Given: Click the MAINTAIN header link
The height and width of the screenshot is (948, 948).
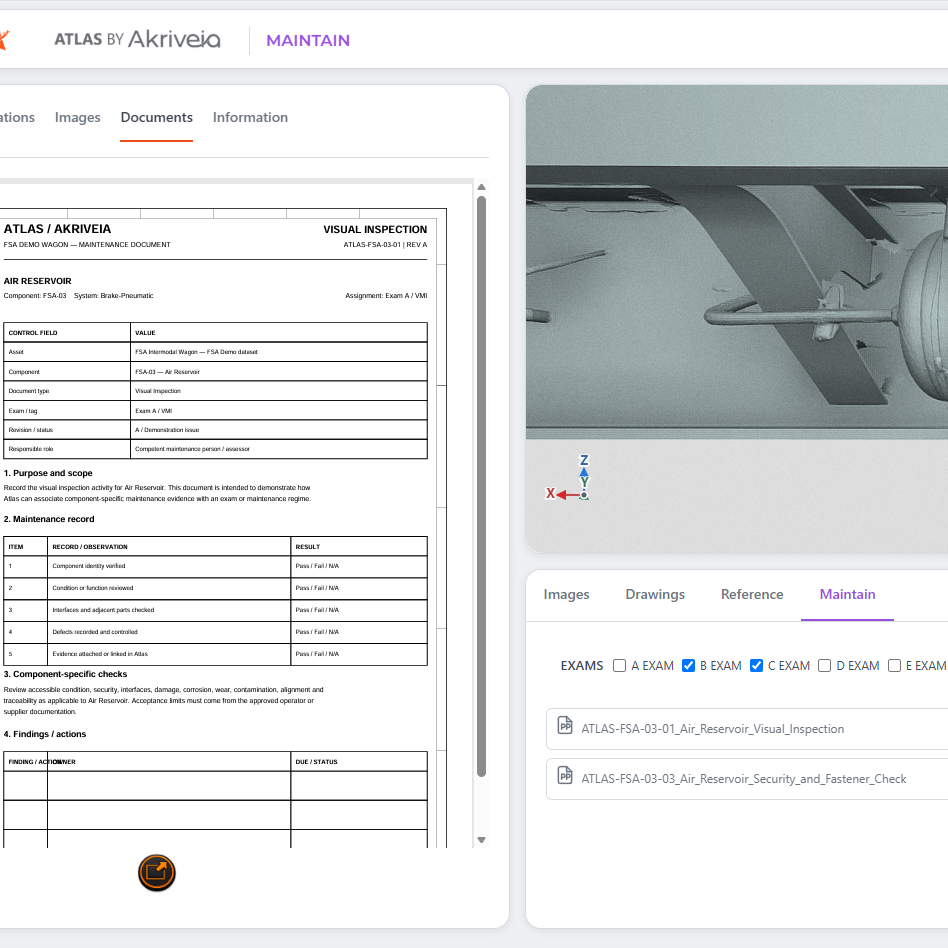Looking at the screenshot, I should 308,41.
